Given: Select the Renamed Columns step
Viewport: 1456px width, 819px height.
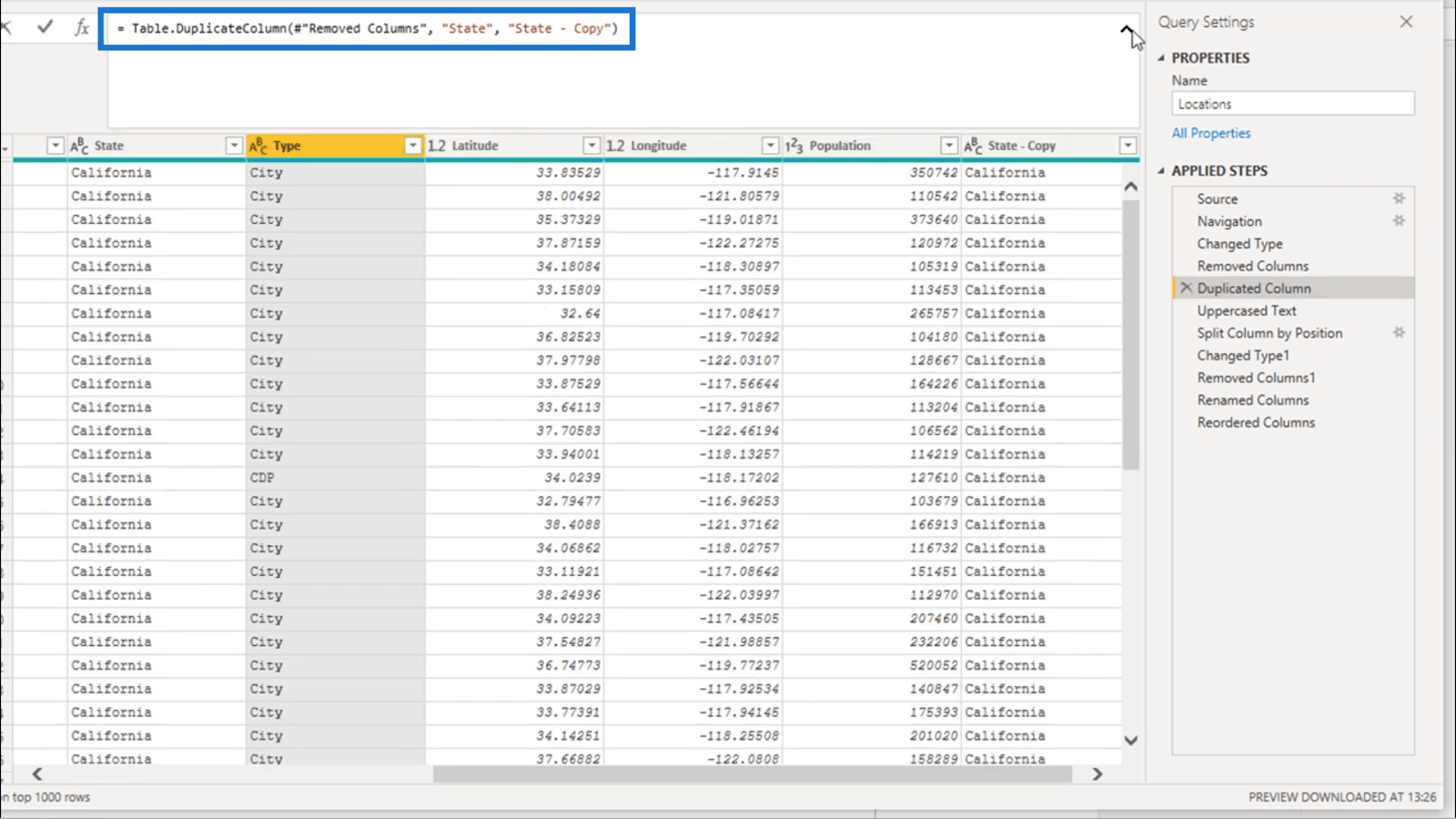Looking at the screenshot, I should tap(1252, 399).
